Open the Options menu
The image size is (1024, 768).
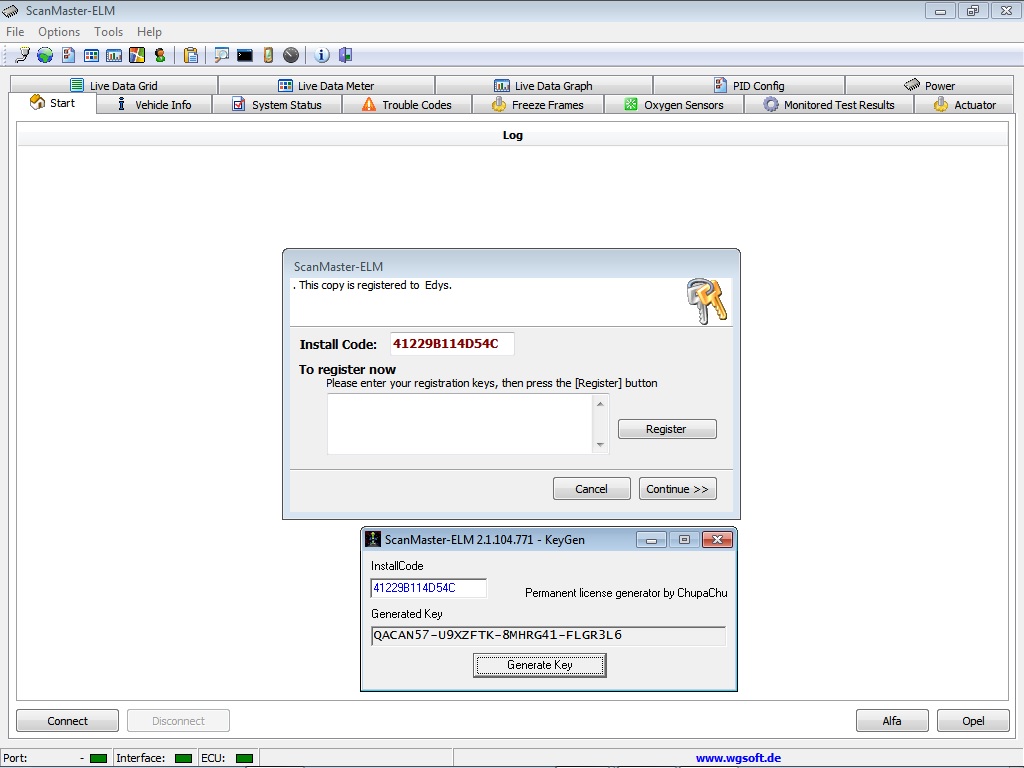[x=59, y=32]
